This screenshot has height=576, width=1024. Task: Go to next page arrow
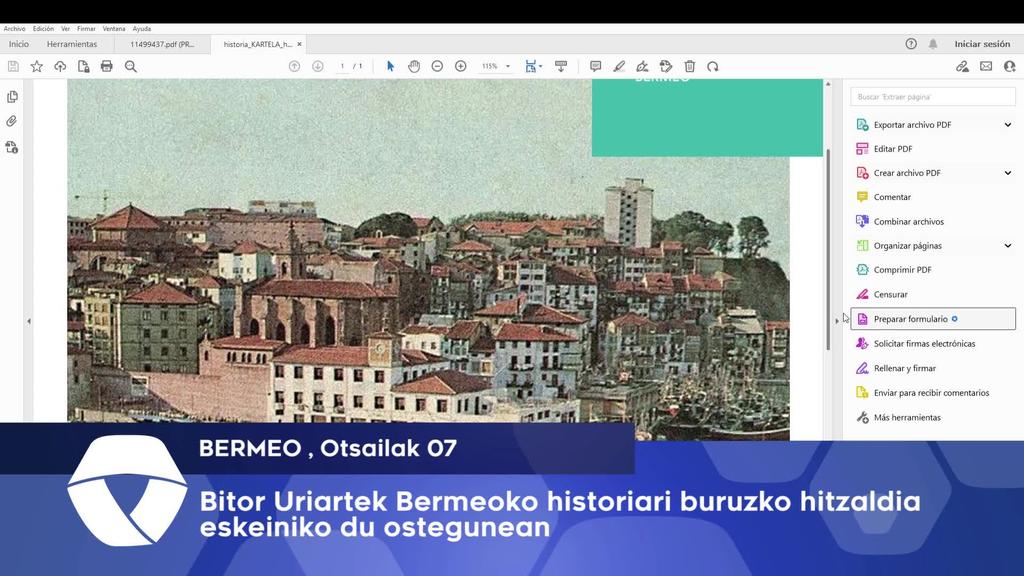pyautogui.click(x=318, y=66)
